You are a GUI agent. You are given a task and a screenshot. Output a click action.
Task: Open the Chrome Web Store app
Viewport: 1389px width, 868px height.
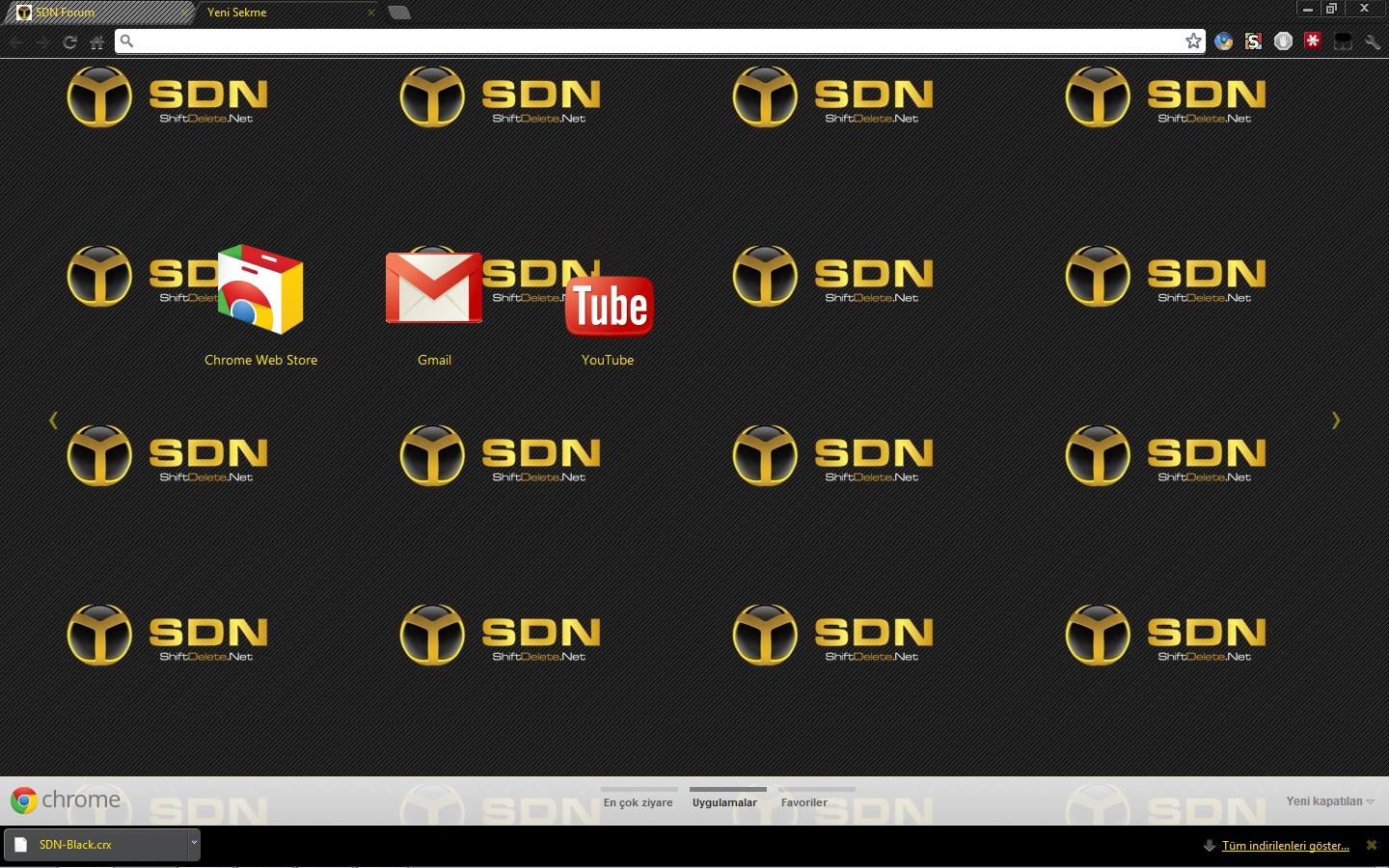coord(260,289)
